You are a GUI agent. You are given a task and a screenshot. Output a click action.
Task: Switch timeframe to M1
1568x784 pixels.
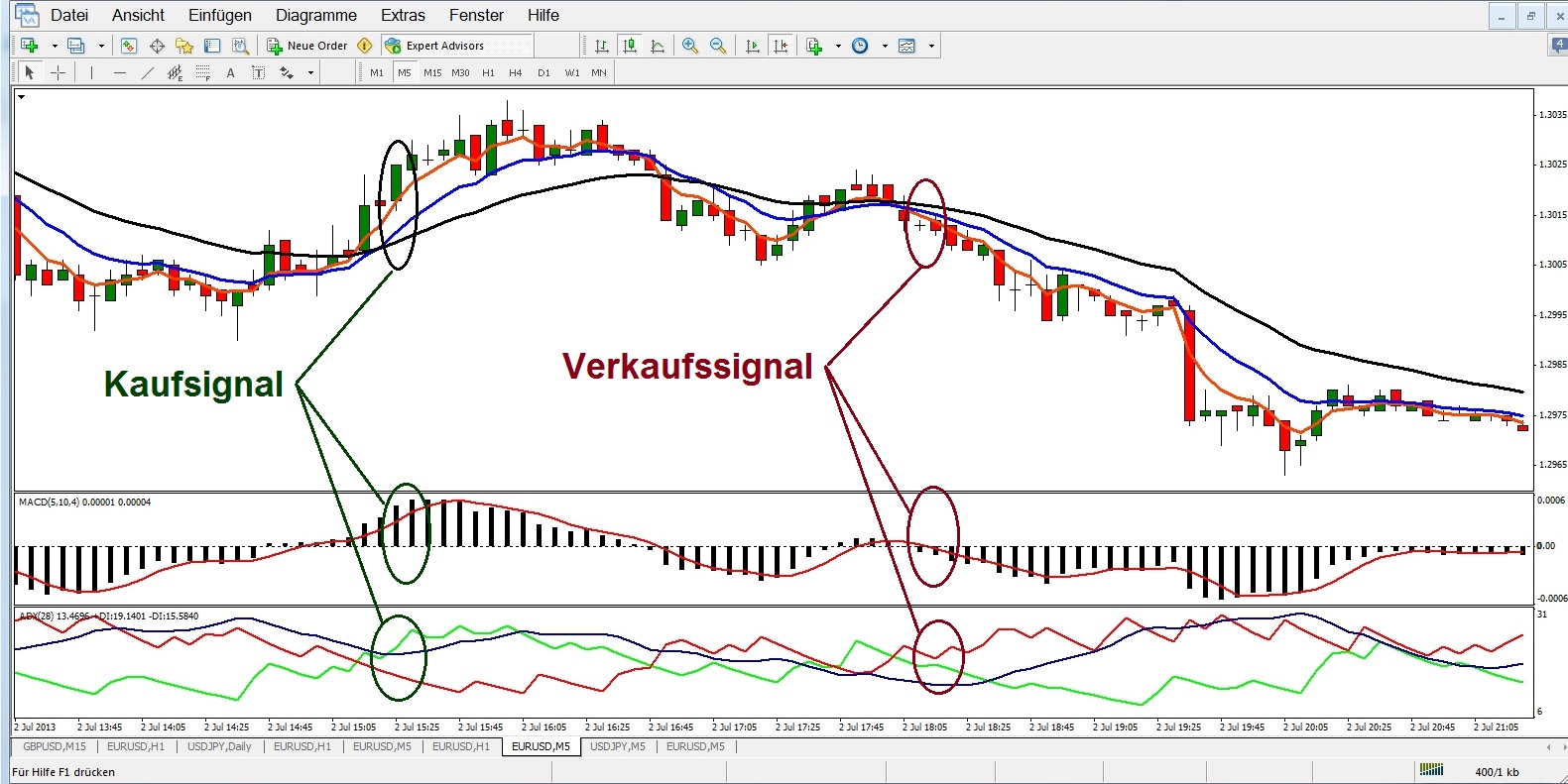coord(377,72)
